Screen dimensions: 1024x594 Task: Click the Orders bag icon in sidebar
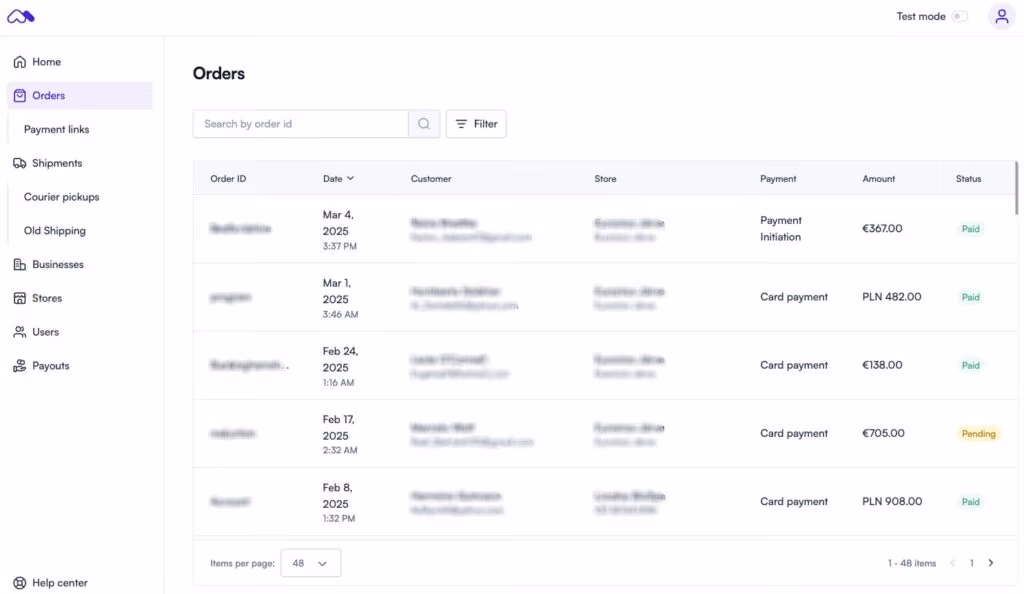[x=20, y=95]
